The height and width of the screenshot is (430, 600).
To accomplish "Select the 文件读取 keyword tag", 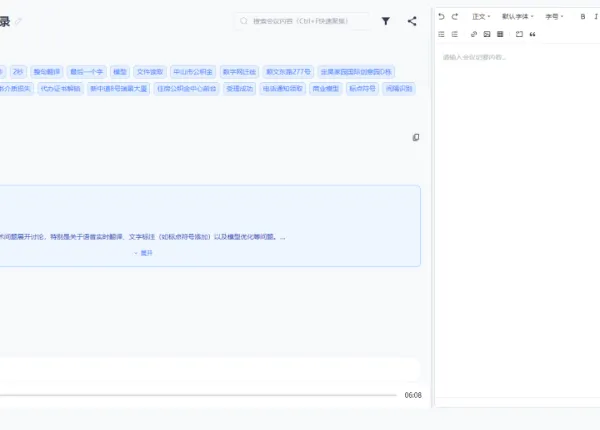I will 150,72.
